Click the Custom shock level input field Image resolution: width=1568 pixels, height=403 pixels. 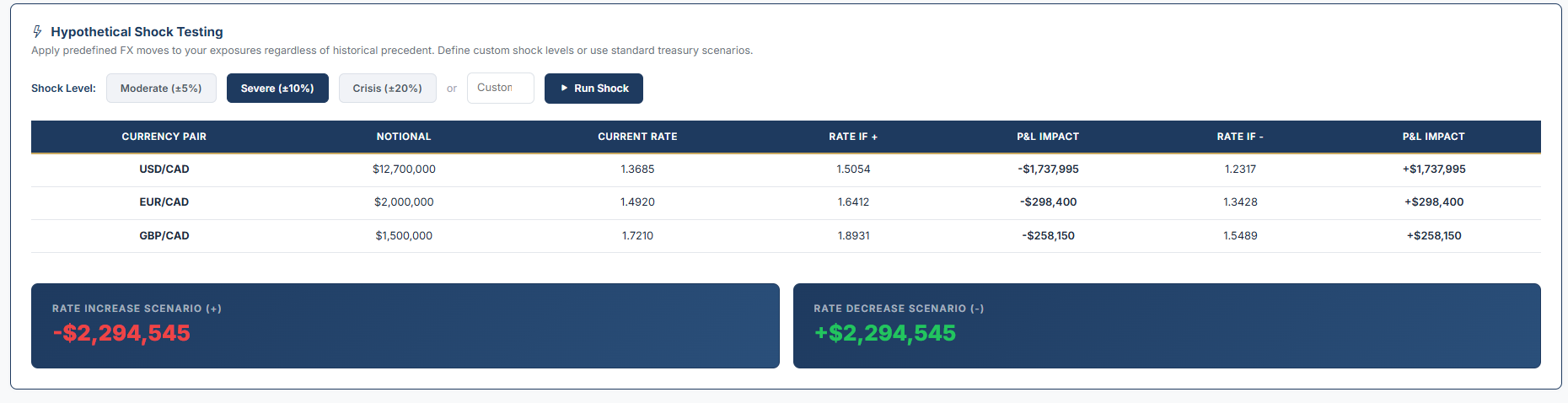coord(500,88)
